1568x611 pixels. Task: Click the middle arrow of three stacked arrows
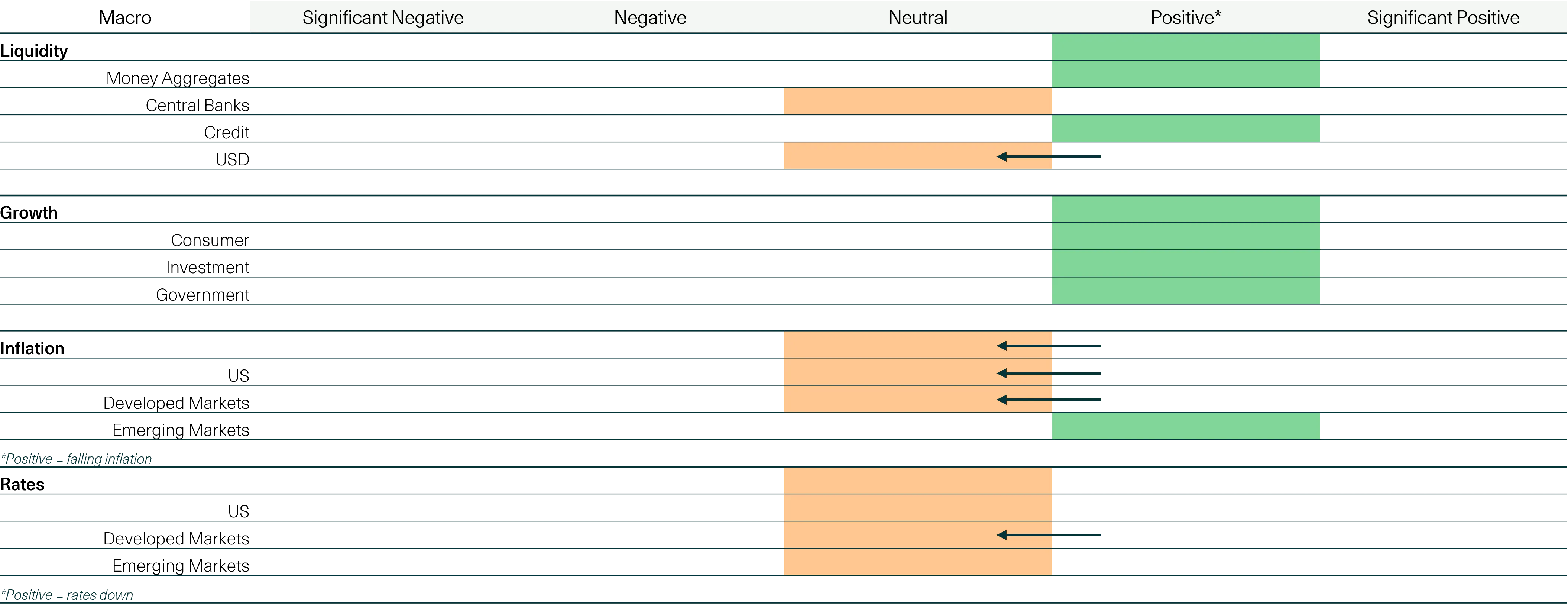pos(1049,373)
